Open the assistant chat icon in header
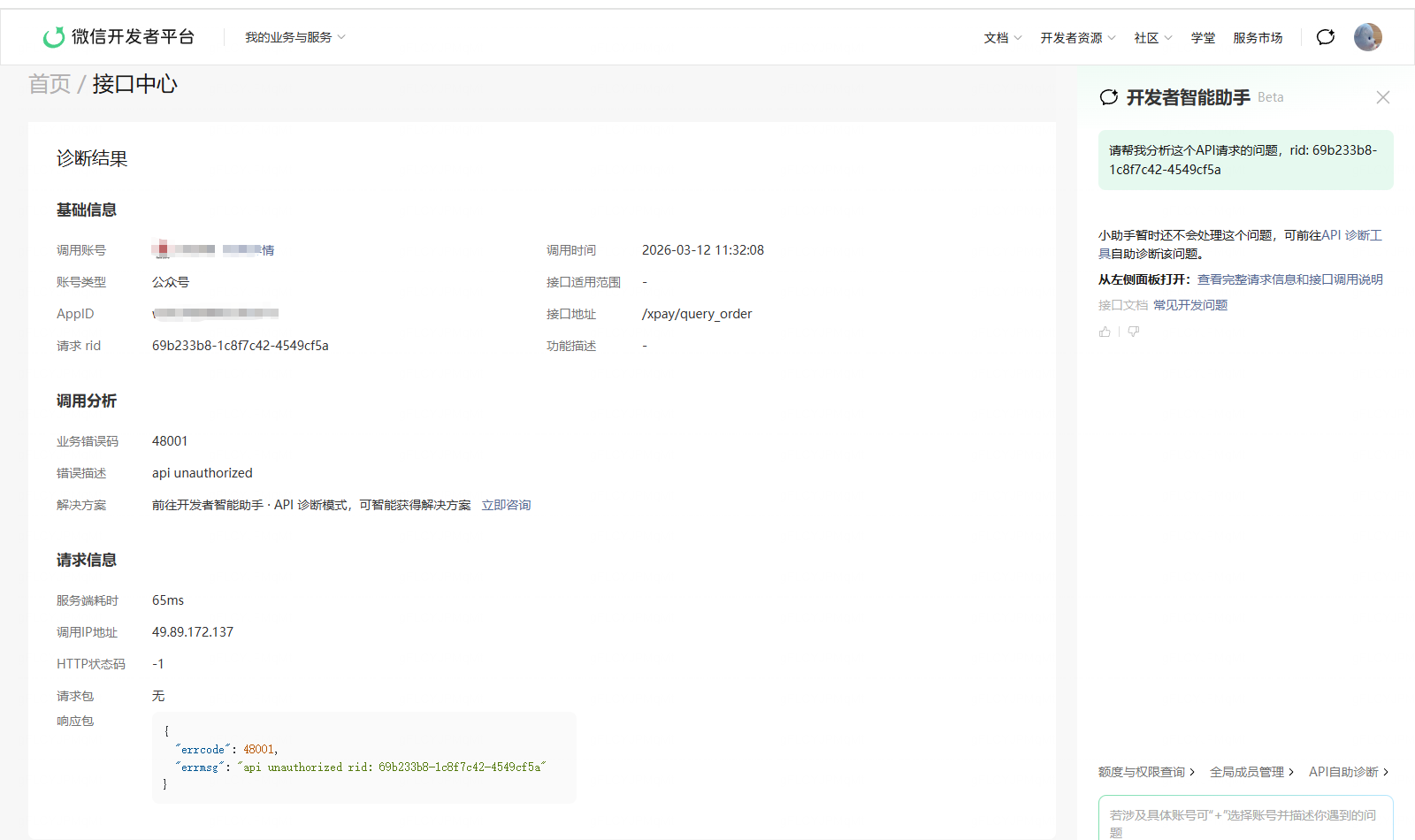The height and width of the screenshot is (840, 1415). pyautogui.click(x=1325, y=37)
